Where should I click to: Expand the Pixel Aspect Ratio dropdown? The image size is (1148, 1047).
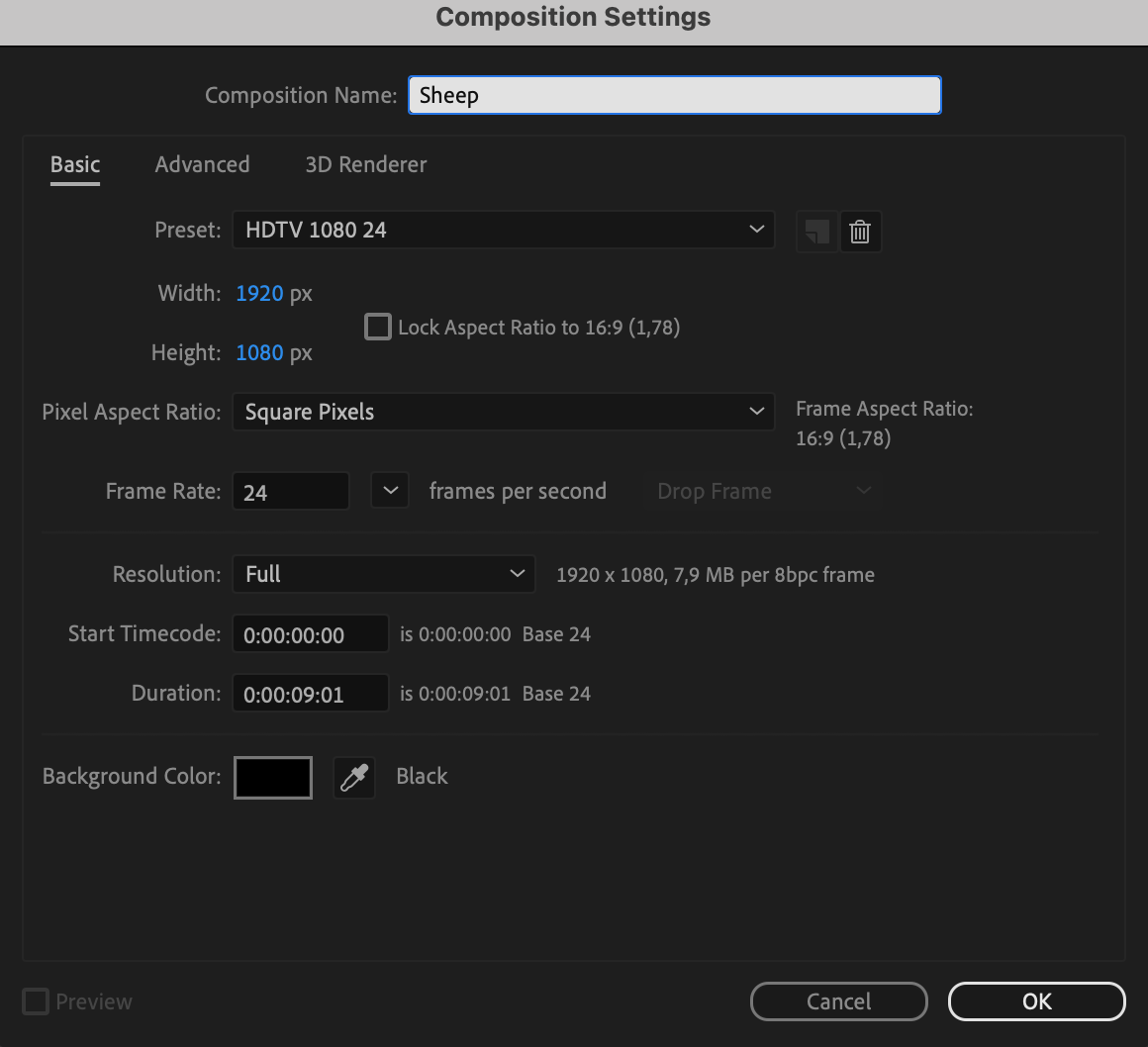click(x=503, y=412)
